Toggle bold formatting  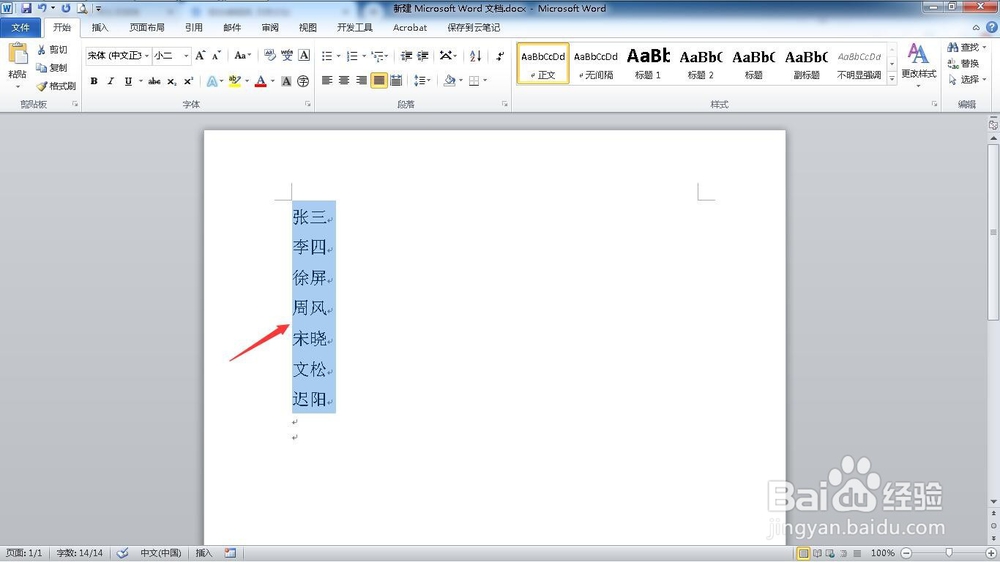(x=94, y=81)
